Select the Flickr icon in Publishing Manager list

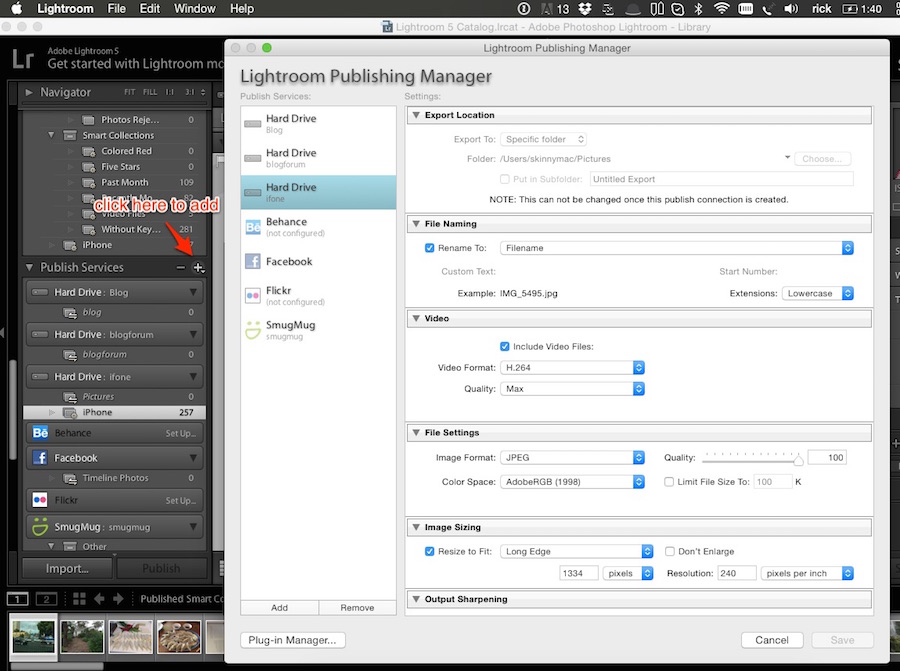pyautogui.click(x=253, y=296)
